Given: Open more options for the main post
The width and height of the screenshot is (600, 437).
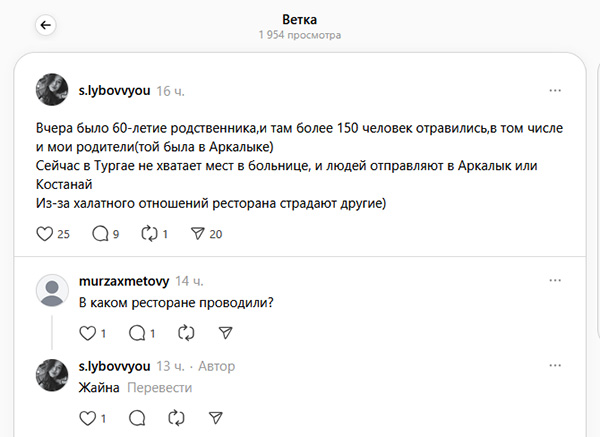Looking at the screenshot, I should (x=555, y=90).
